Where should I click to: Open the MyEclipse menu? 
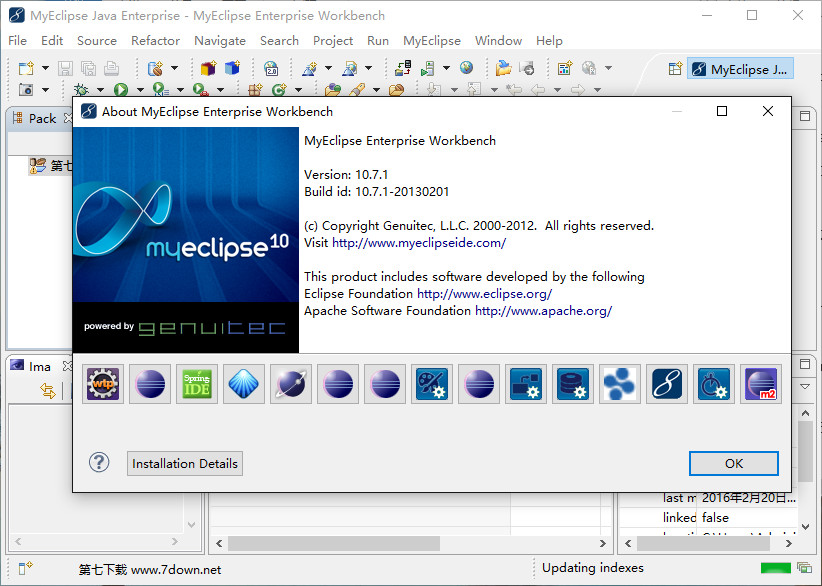tap(431, 41)
